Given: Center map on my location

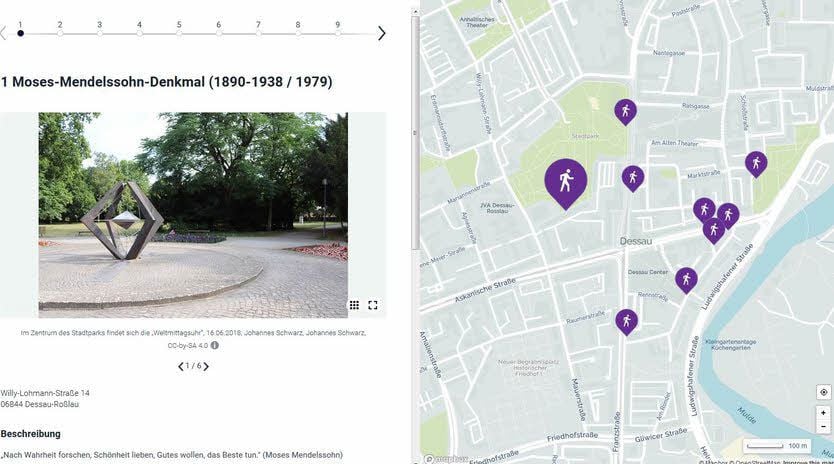Looking at the screenshot, I should (x=823, y=392).
